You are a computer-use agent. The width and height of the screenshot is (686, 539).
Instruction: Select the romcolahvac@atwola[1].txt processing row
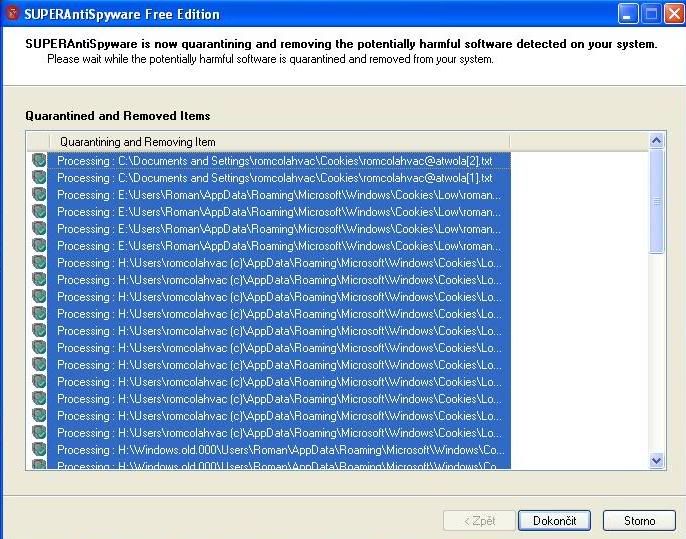[279, 178]
